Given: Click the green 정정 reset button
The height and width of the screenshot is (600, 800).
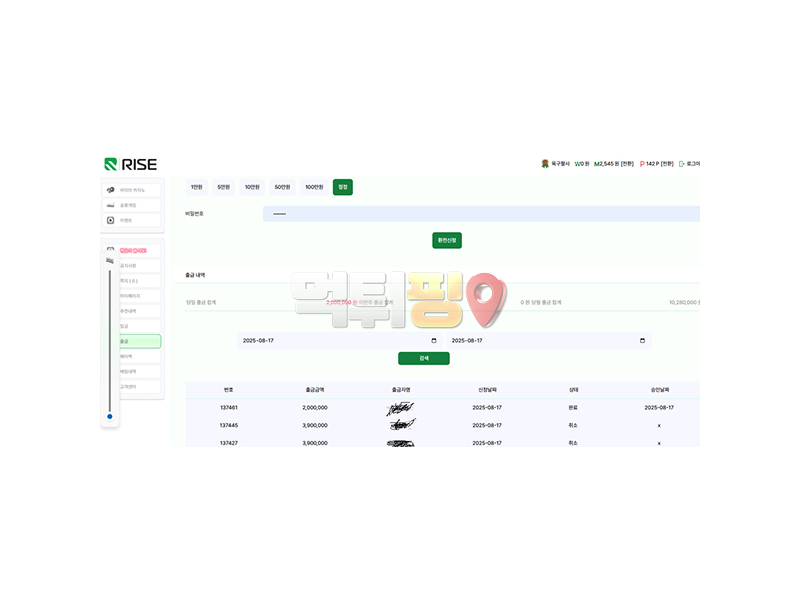Looking at the screenshot, I should pyautogui.click(x=343, y=187).
